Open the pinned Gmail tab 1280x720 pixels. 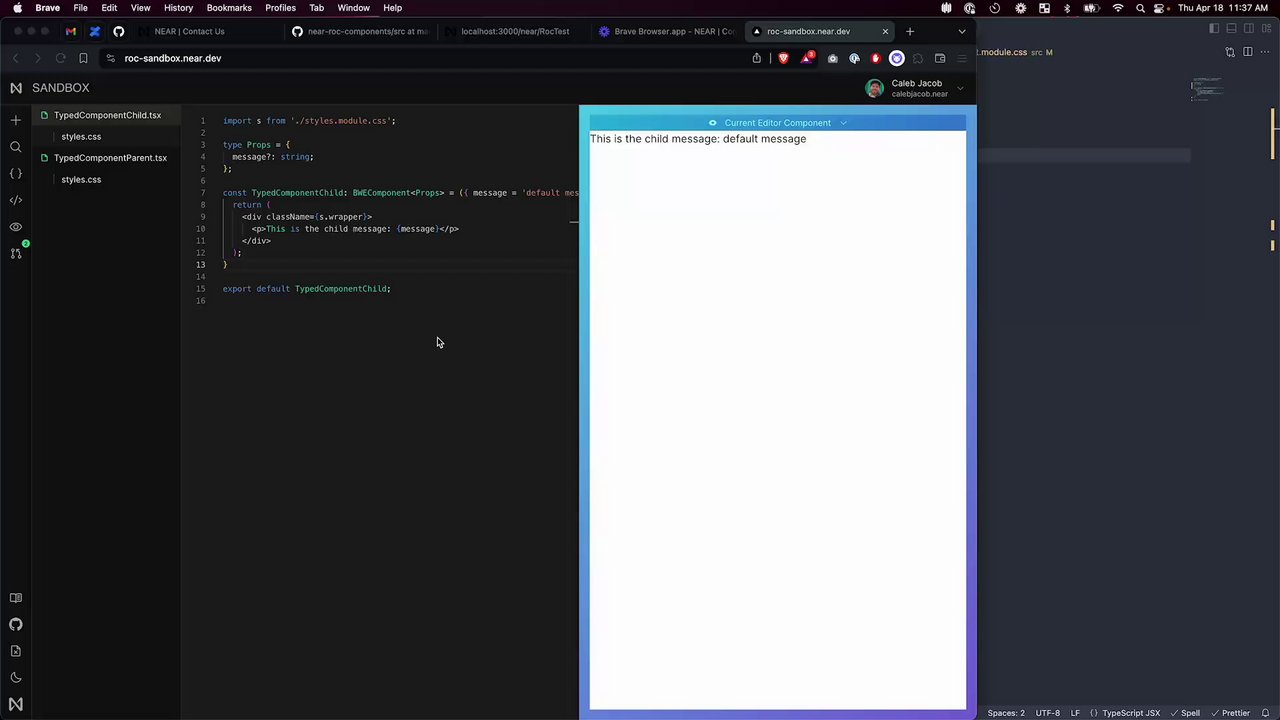71,31
